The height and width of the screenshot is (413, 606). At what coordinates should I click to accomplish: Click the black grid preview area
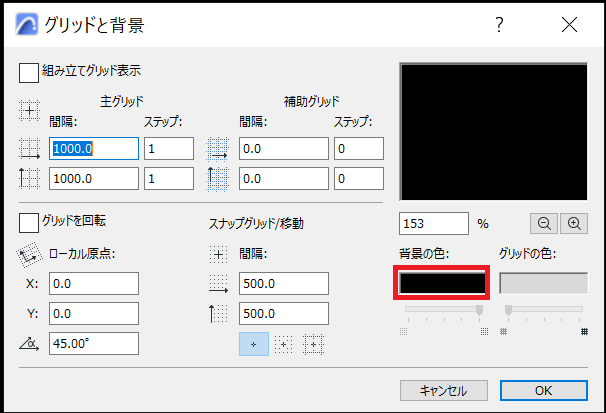(494, 132)
